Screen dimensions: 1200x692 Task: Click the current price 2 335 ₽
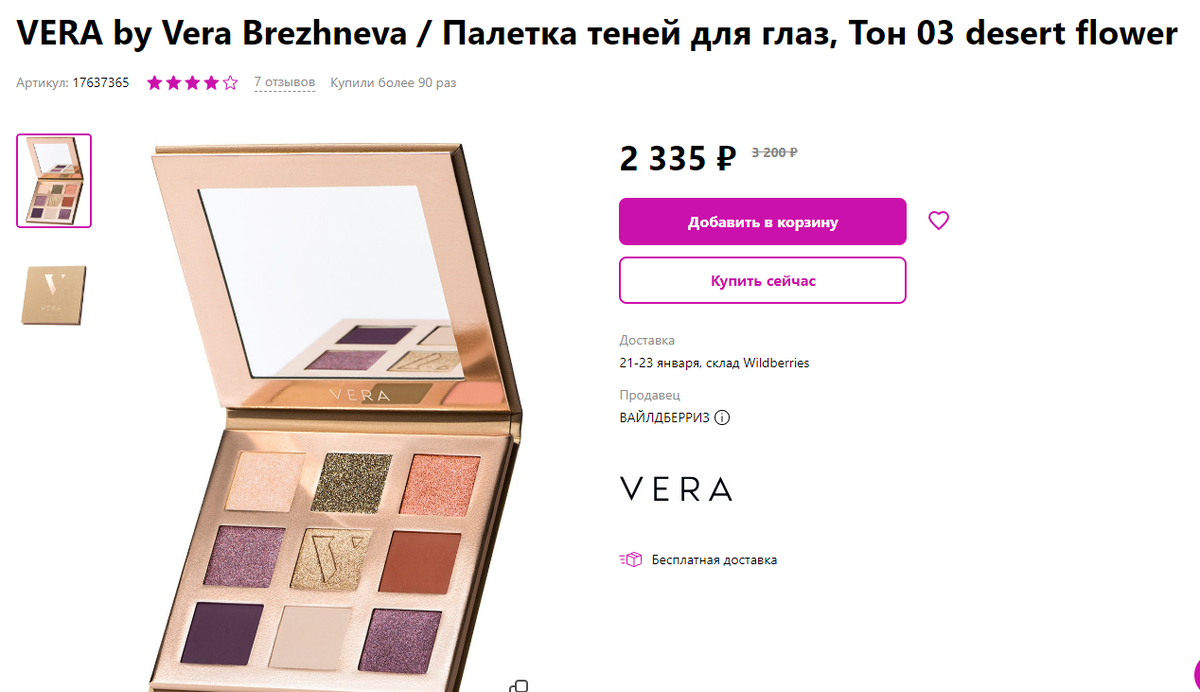coord(678,158)
